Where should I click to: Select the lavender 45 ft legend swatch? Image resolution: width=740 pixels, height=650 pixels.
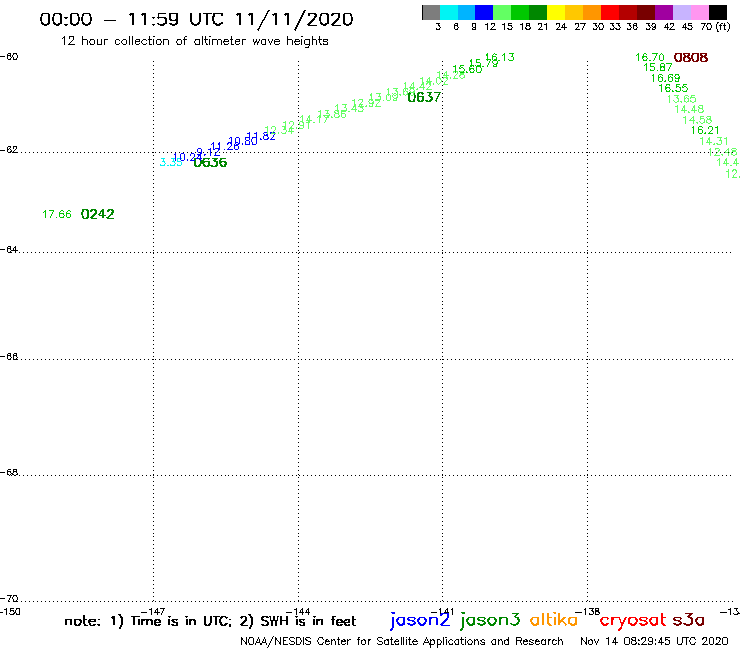(x=681, y=12)
